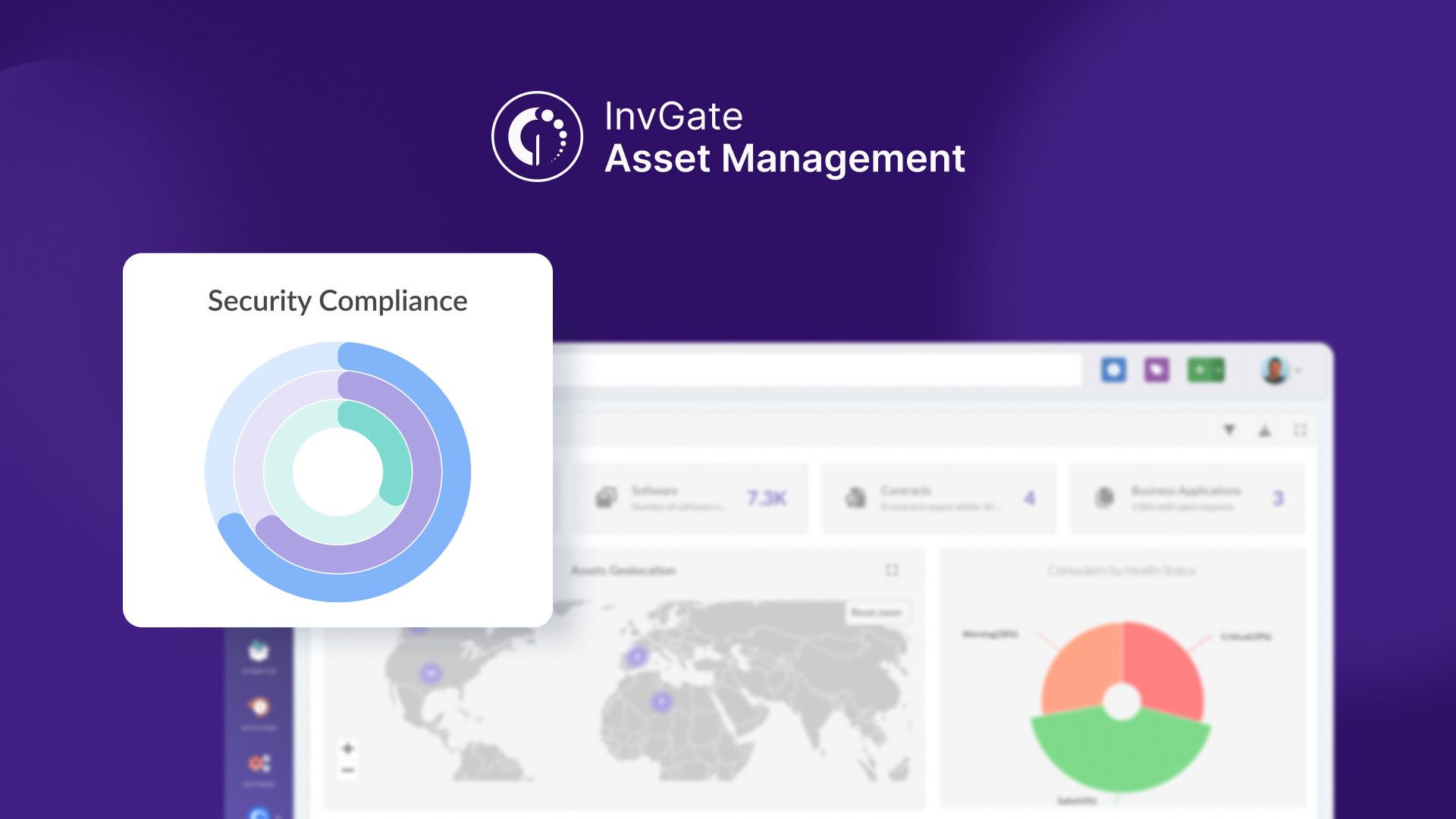The width and height of the screenshot is (1456, 819).
Task: Open the Business Applications summary card
Action: [1187, 498]
